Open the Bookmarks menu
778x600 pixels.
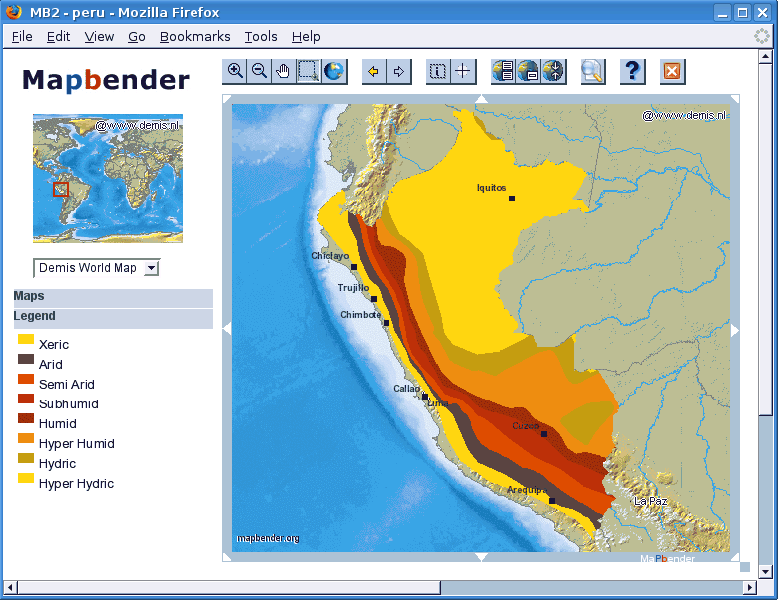point(195,36)
